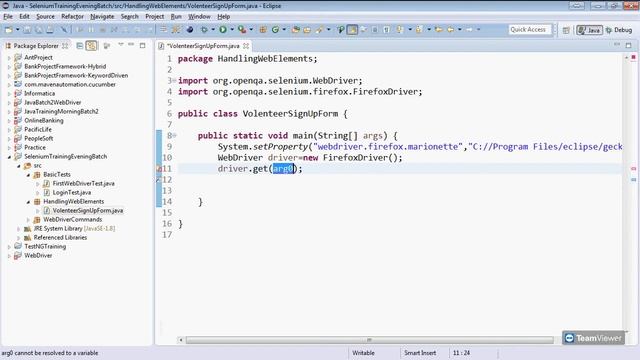Open the External Tools dropdown arrow
The width and height of the screenshot is (640, 360).
coord(251,30)
